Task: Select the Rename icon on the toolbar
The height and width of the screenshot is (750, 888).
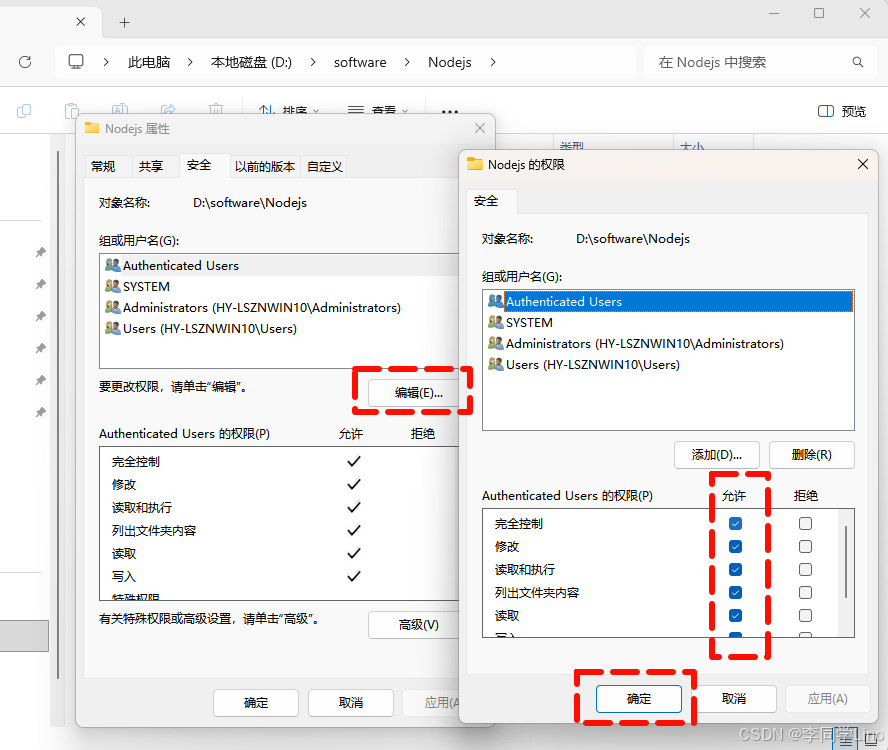Action: 120,110
